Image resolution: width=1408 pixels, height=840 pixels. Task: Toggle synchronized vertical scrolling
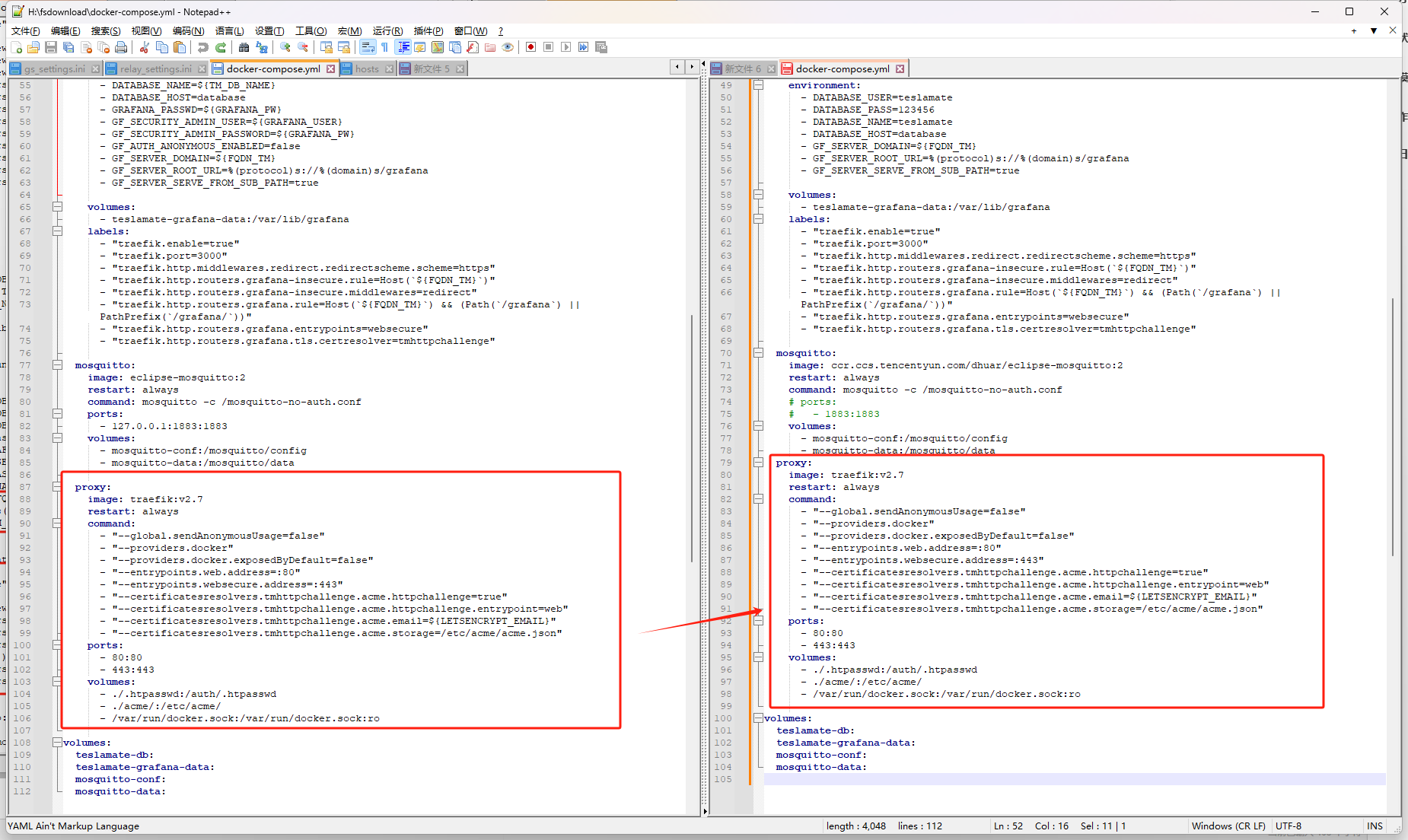tap(327, 47)
